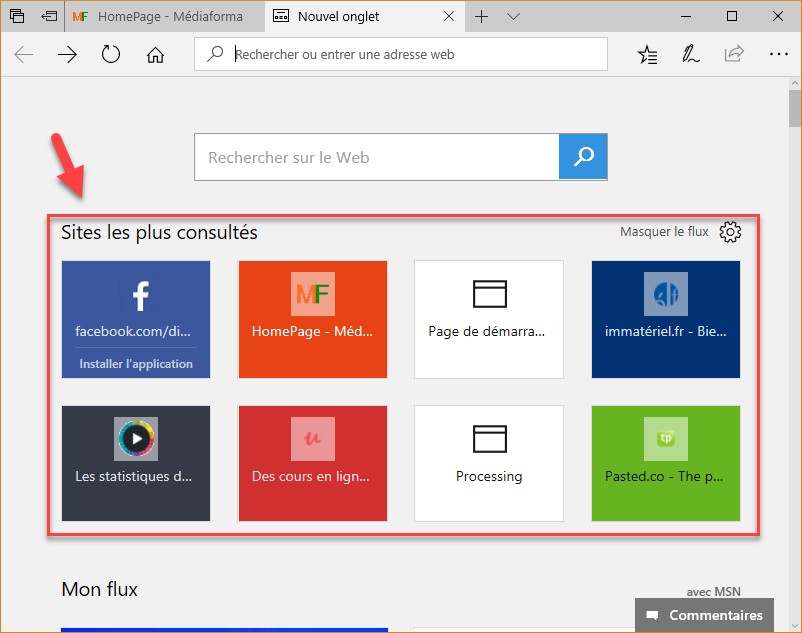
Task: Open a new tab with plus button
Action: (x=481, y=16)
